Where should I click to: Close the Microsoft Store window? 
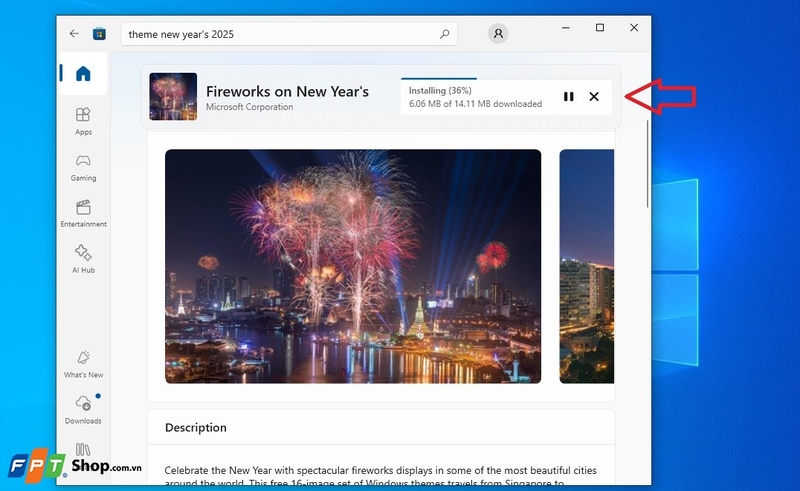634,28
